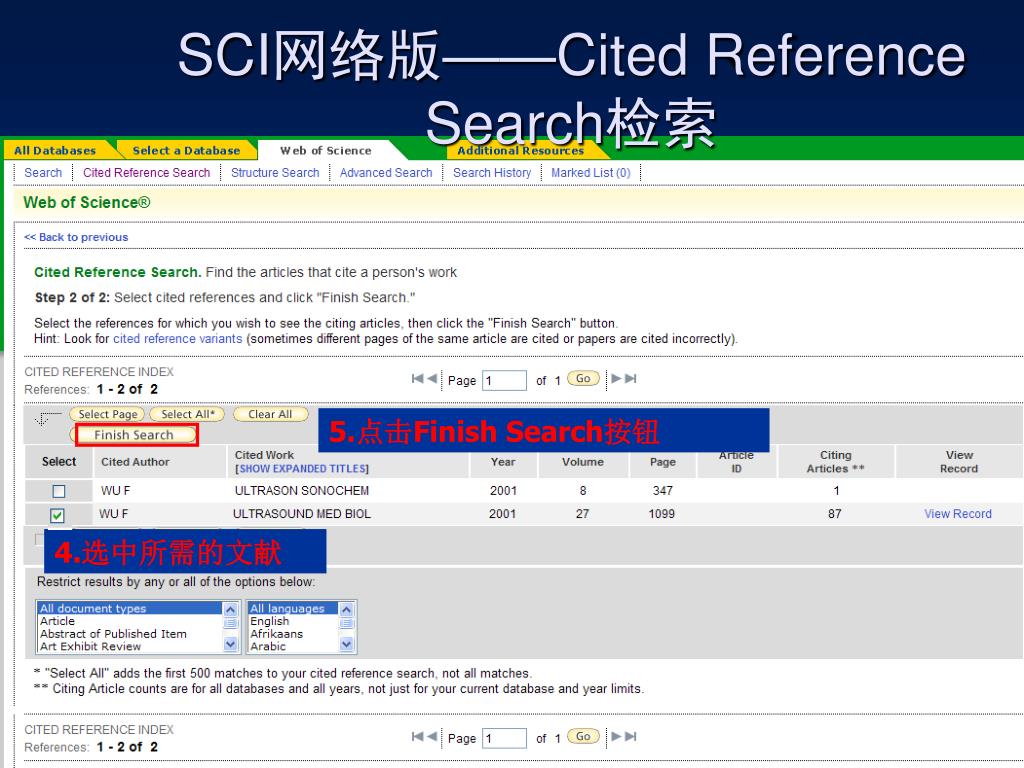
Task: Select 'Abstract of Published Item' type
Action: tap(129, 633)
